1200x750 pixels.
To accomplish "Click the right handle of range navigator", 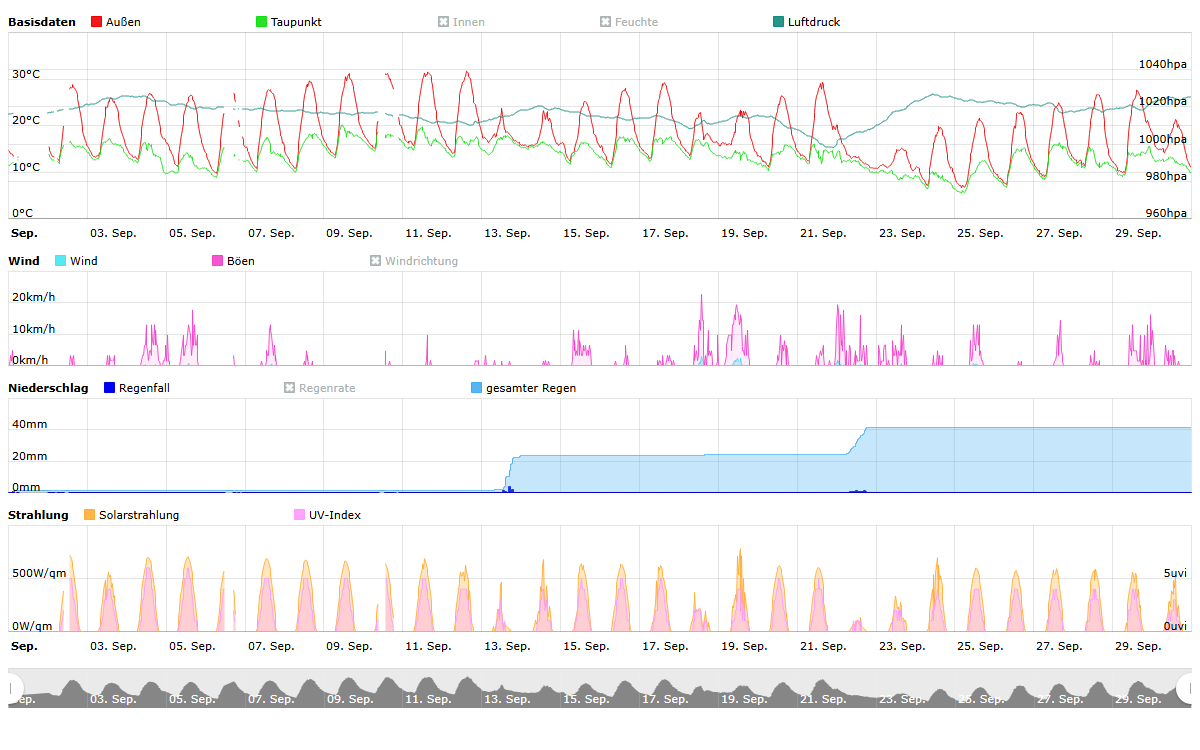I will [1186, 688].
